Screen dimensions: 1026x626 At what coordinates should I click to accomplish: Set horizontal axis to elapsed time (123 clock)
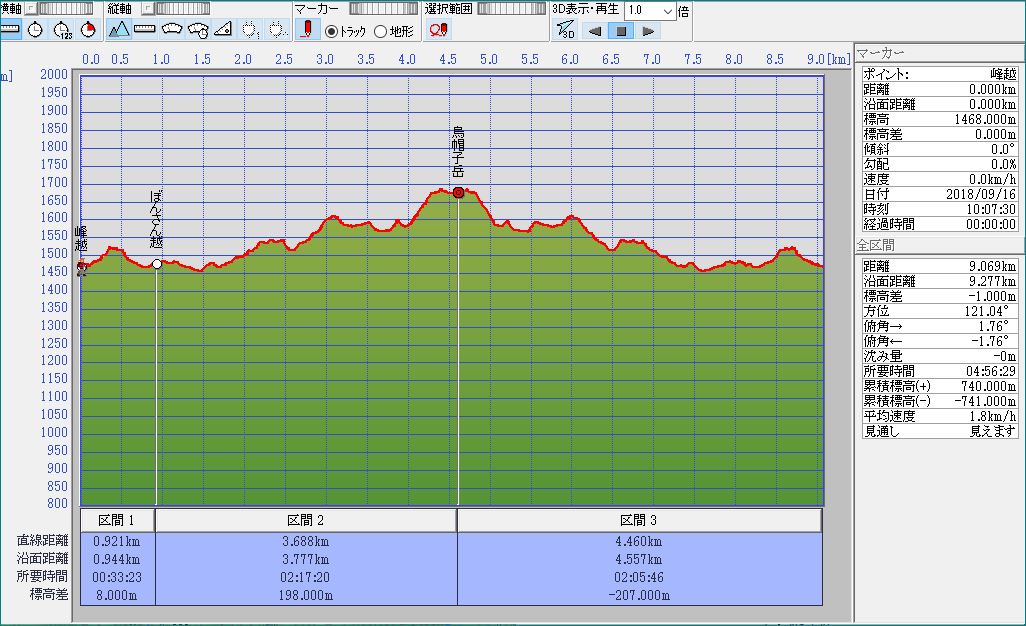tap(62, 29)
